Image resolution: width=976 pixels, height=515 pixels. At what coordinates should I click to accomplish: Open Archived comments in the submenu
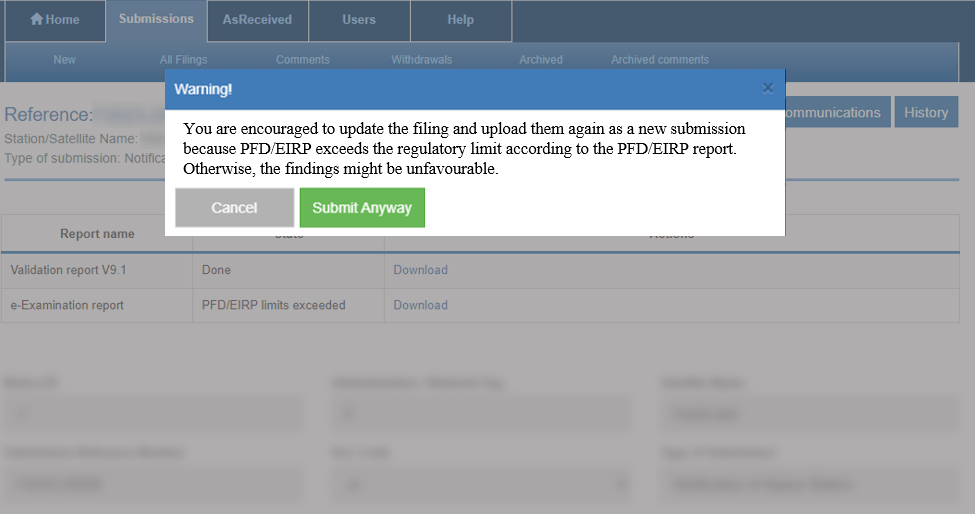[x=660, y=60]
